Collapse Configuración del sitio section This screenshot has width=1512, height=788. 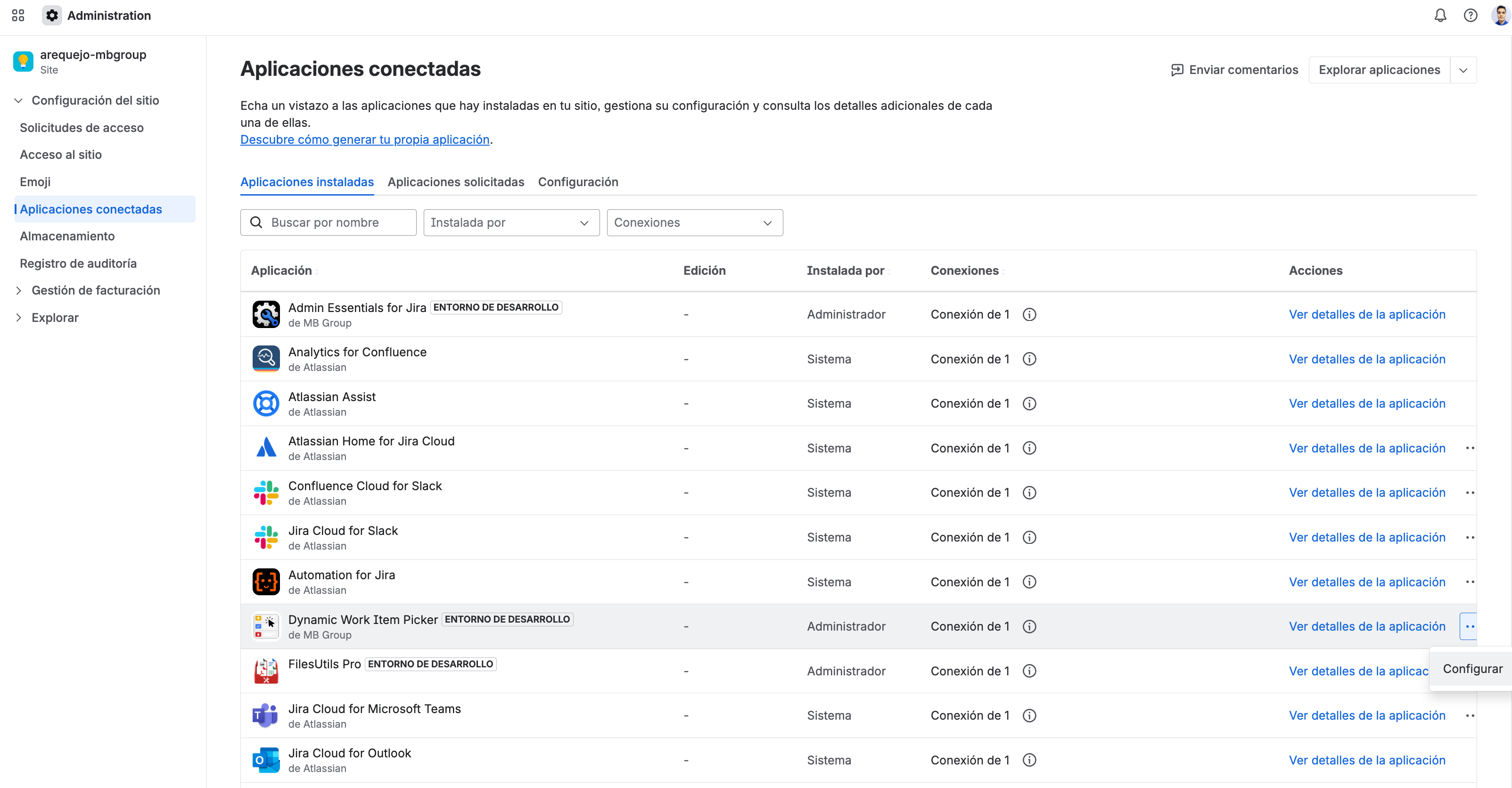click(x=18, y=101)
